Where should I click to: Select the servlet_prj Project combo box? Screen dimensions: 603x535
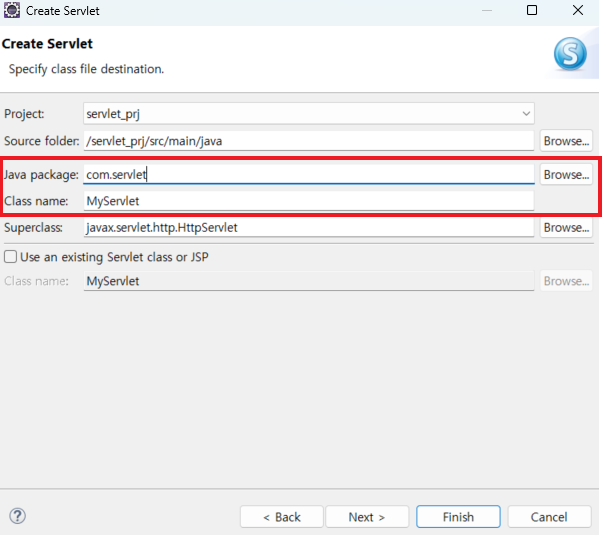tap(309, 113)
